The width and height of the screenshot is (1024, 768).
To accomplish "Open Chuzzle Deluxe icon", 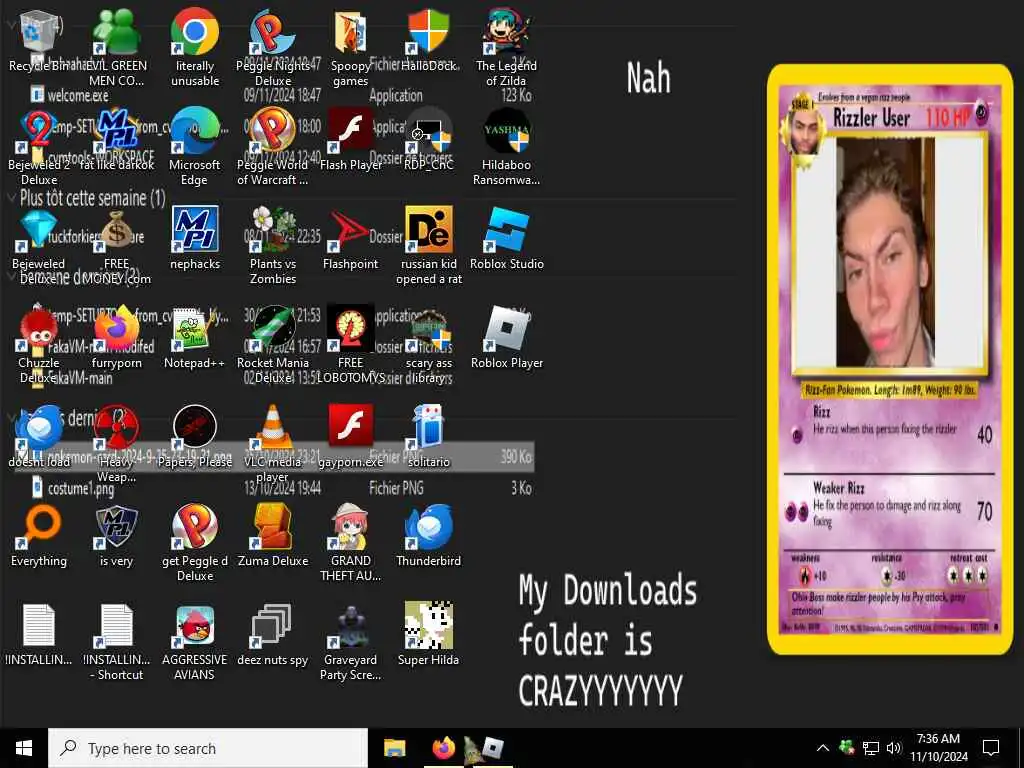I will coord(39,330).
